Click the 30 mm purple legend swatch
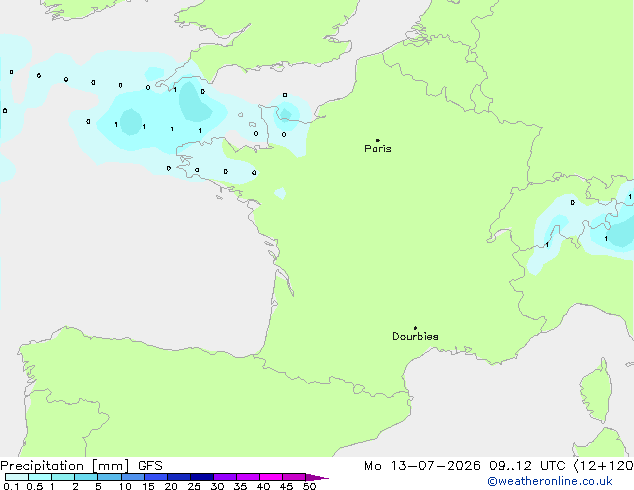Screen dimensions: 634x490 point(224,477)
